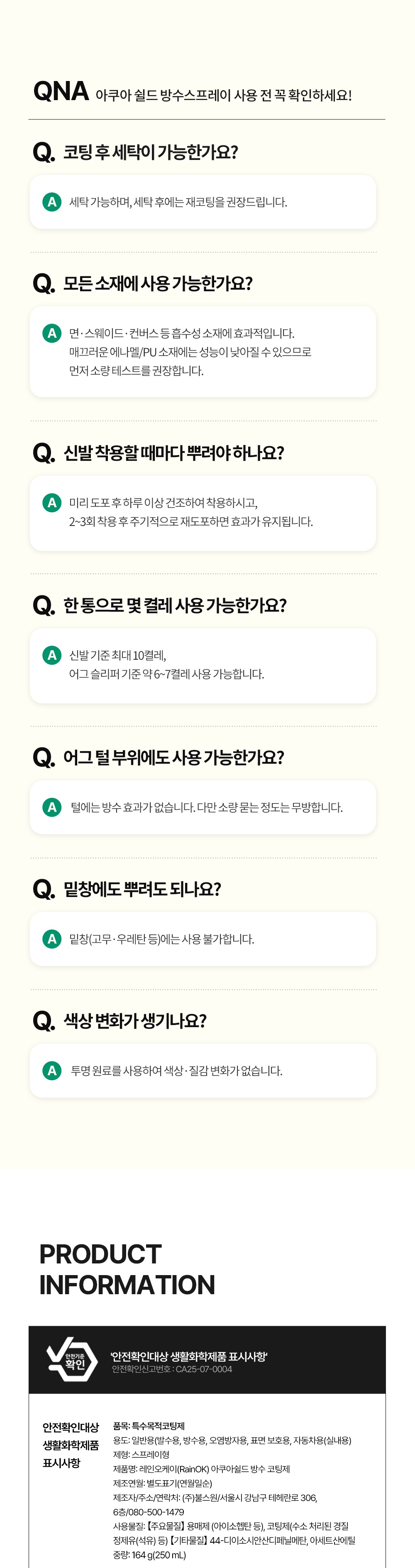Screen dimensions: 415x1568
Task: Click the A icon next to 미리 도포 answer
Action: point(51,503)
